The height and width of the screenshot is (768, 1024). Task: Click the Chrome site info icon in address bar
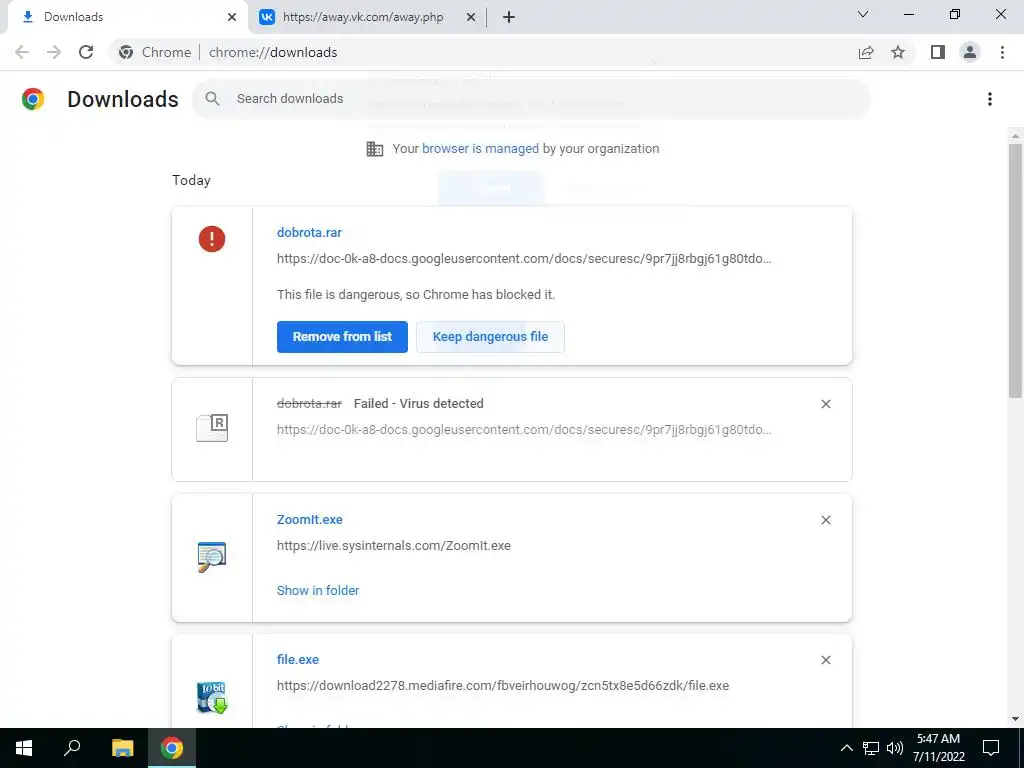coord(126,52)
